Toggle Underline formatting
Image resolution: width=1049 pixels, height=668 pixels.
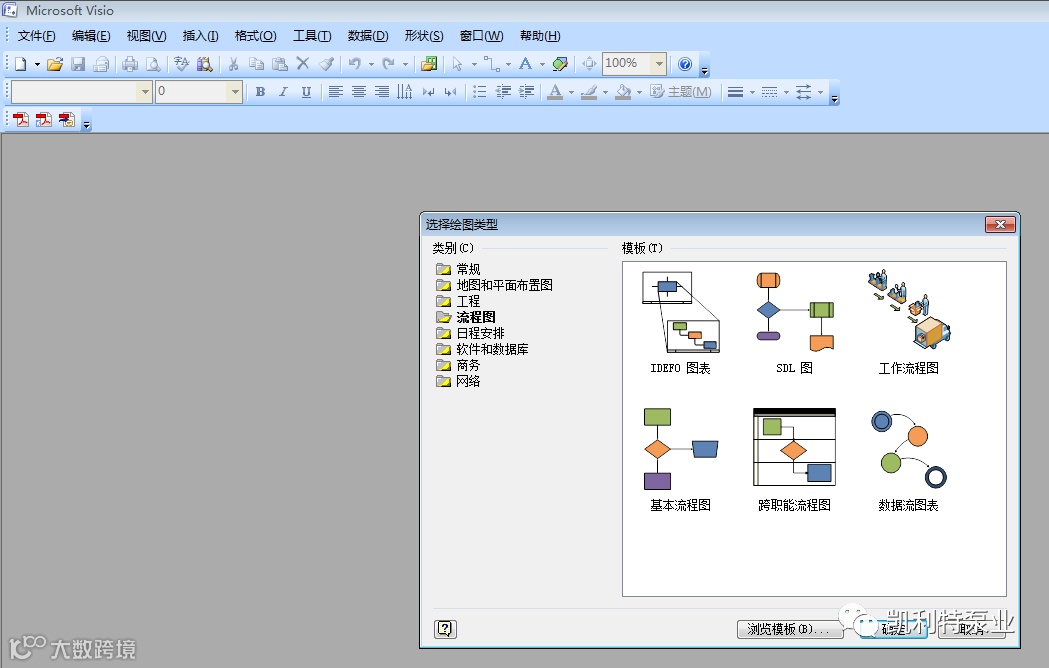pos(306,92)
